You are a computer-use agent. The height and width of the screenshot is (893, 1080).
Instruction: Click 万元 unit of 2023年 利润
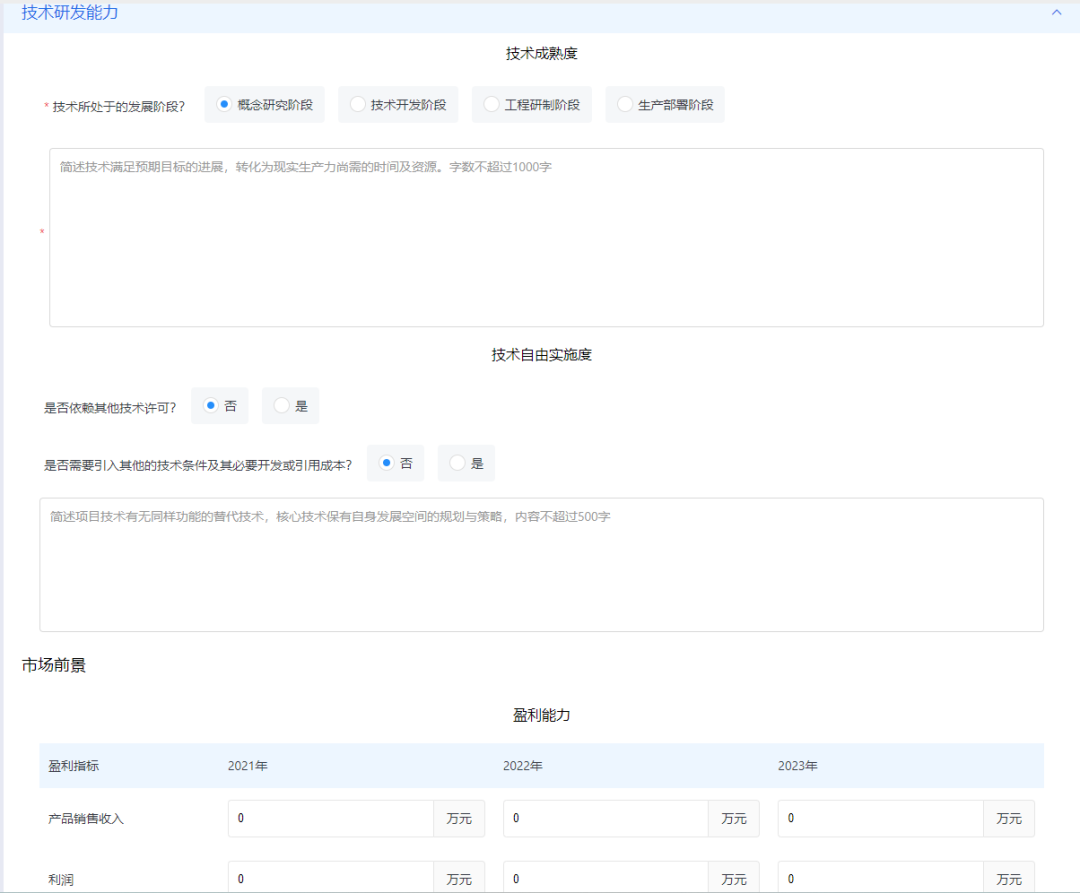click(1009, 879)
